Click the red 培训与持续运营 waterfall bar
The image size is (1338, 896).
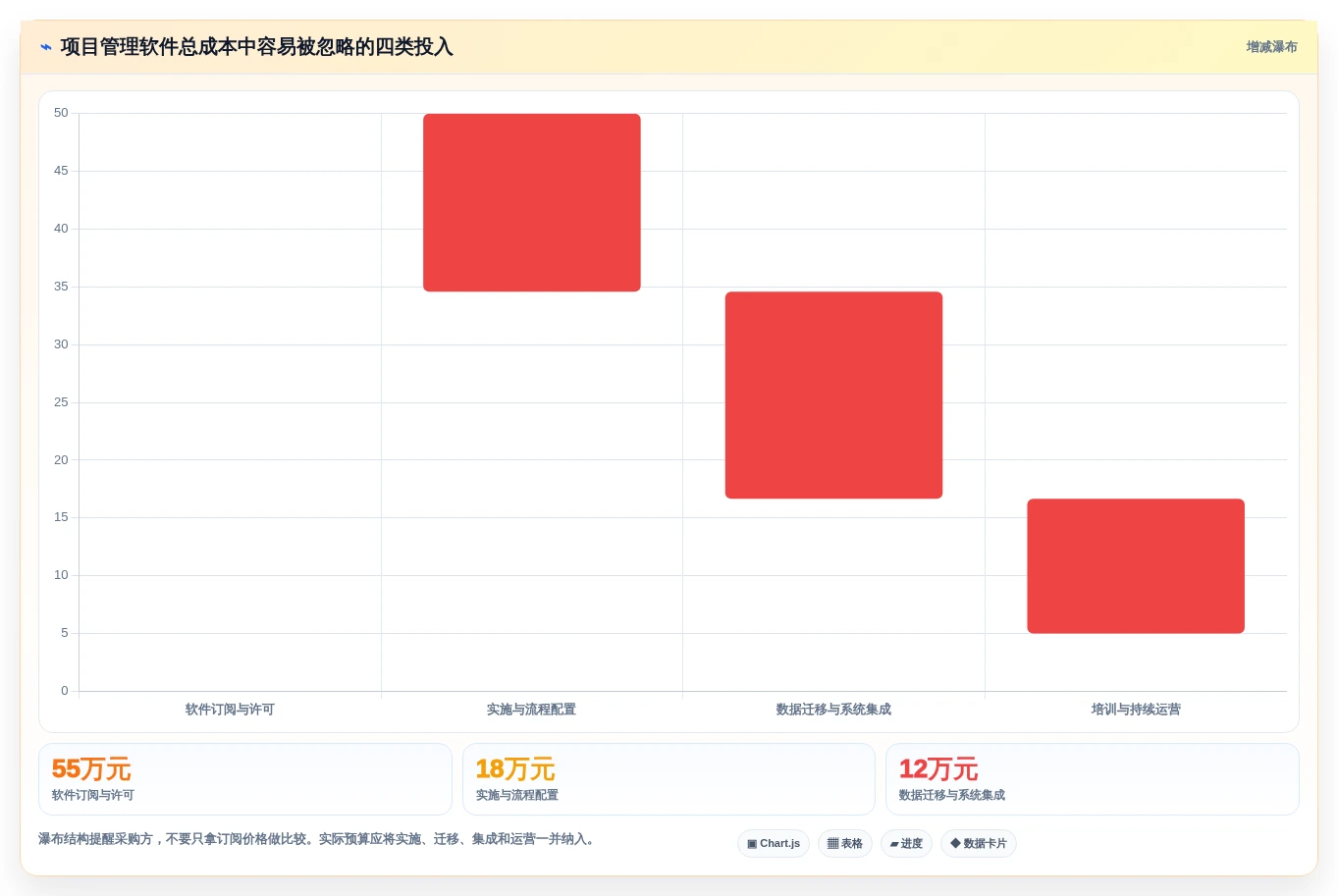1136,566
